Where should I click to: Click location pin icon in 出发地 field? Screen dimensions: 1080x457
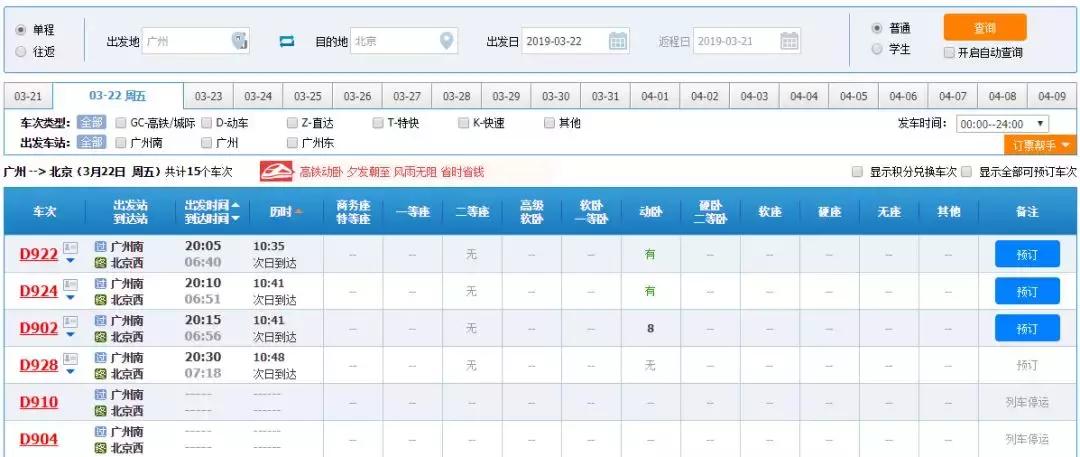pos(239,41)
